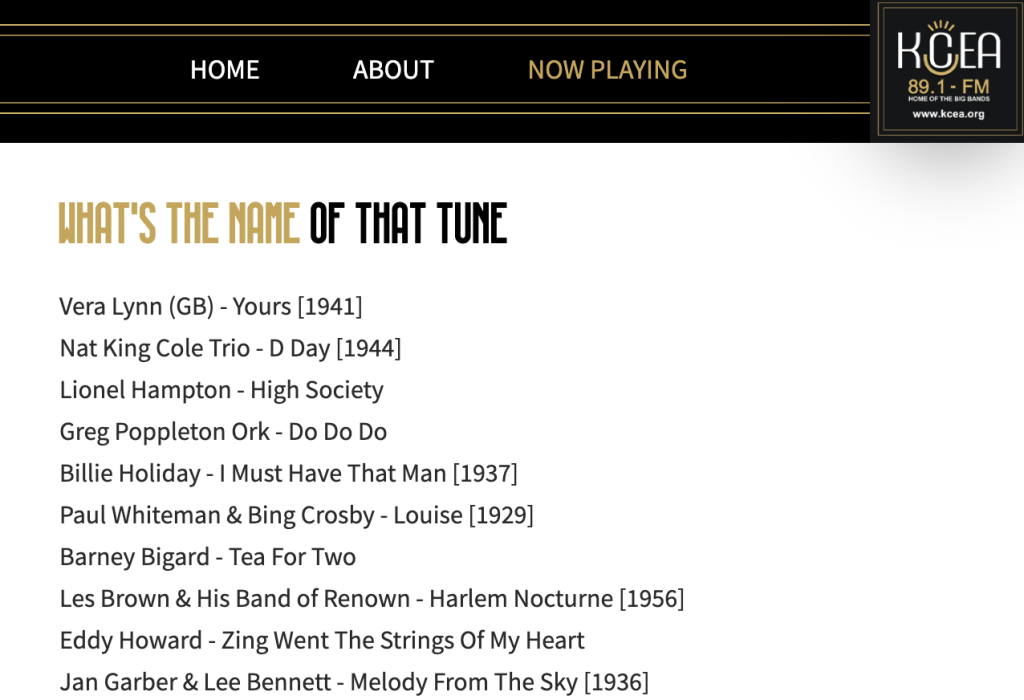Select Lionel Hampton - High Society track
The image size is (1024, 700).
click(221, 390)
